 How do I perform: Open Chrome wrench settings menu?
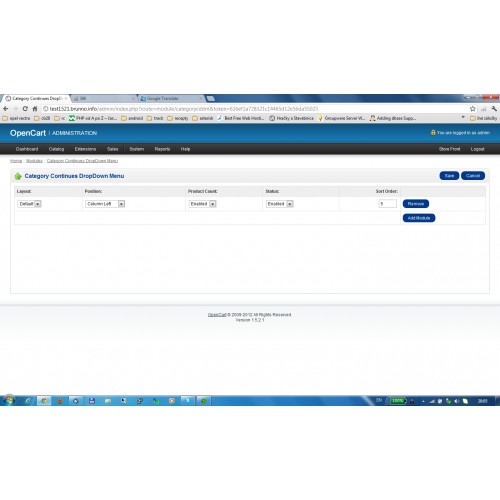494,109
